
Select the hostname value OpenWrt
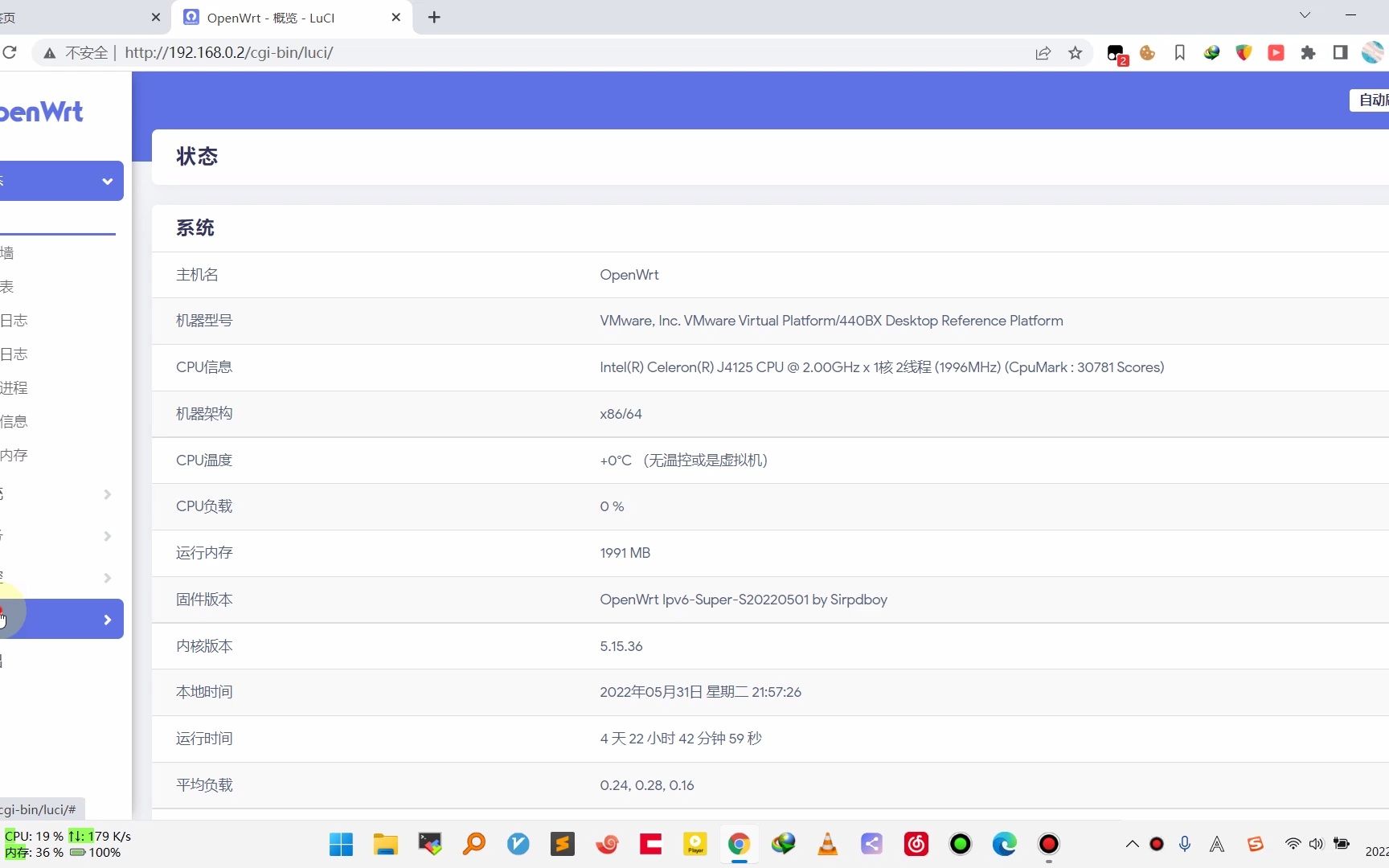point(629,275)
